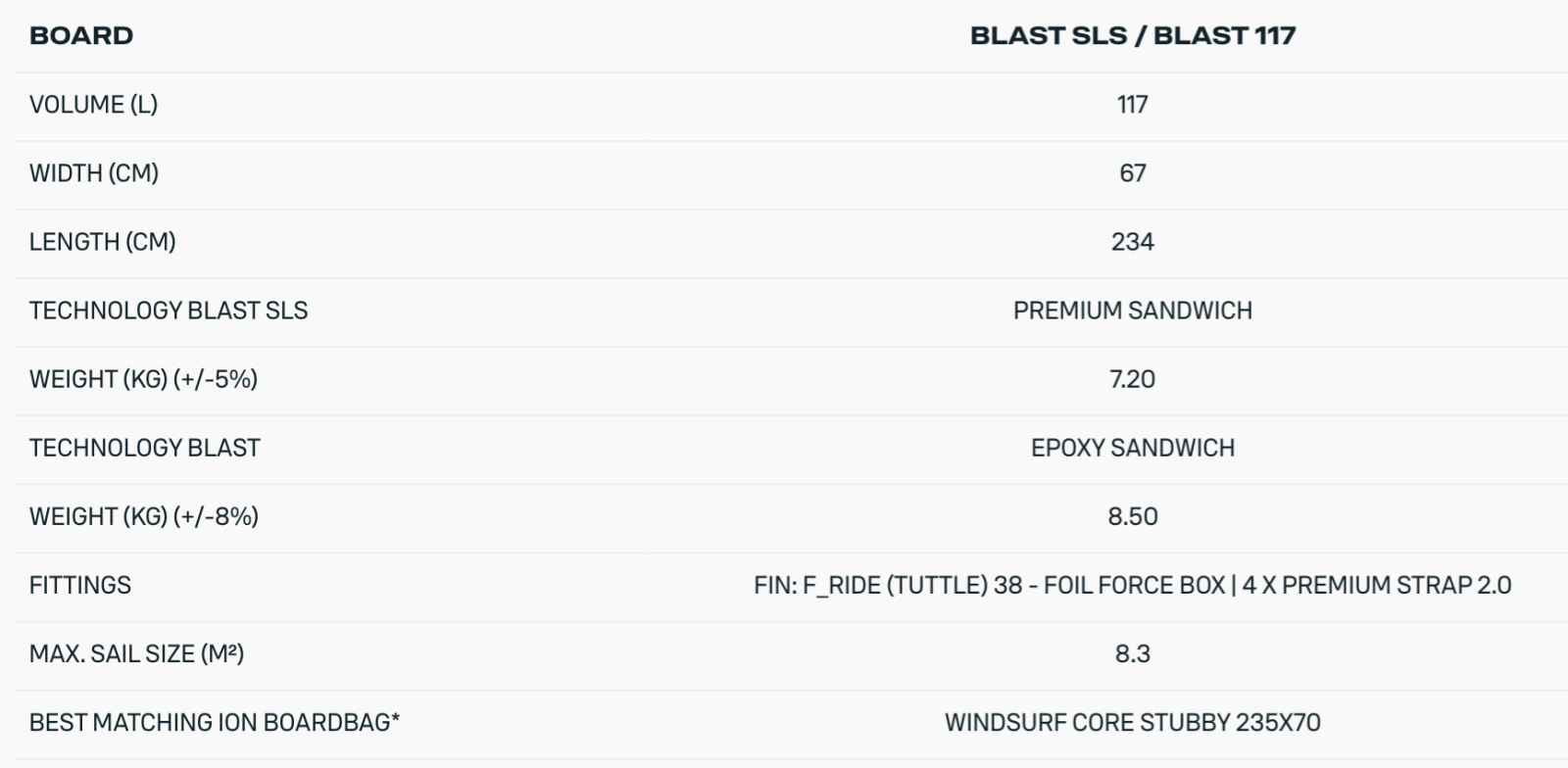Click the weight value 7.20

pyautogui.click(x=1132, y=379)
